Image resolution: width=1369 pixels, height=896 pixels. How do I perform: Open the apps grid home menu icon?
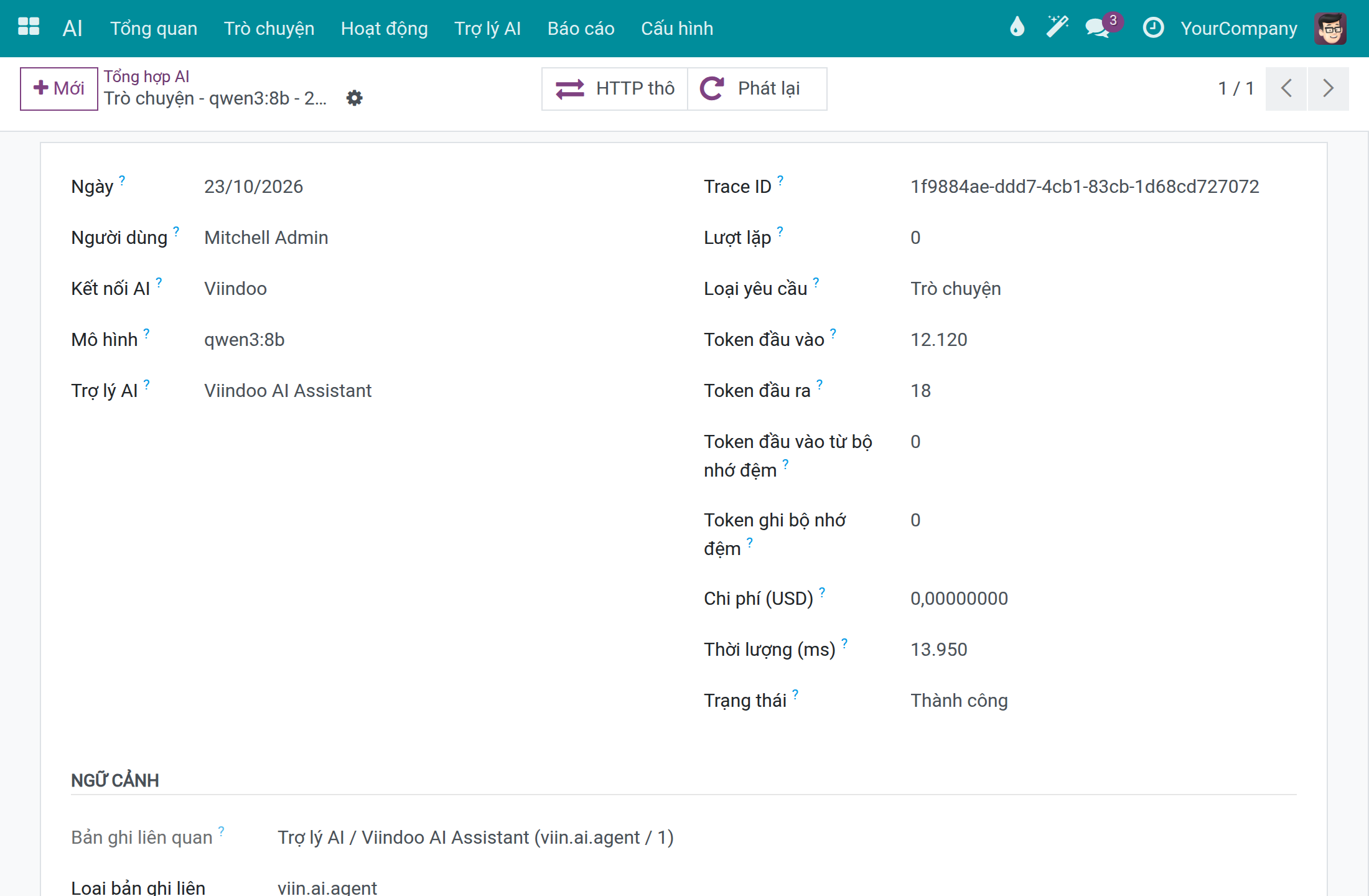click(x=29, y=27)
